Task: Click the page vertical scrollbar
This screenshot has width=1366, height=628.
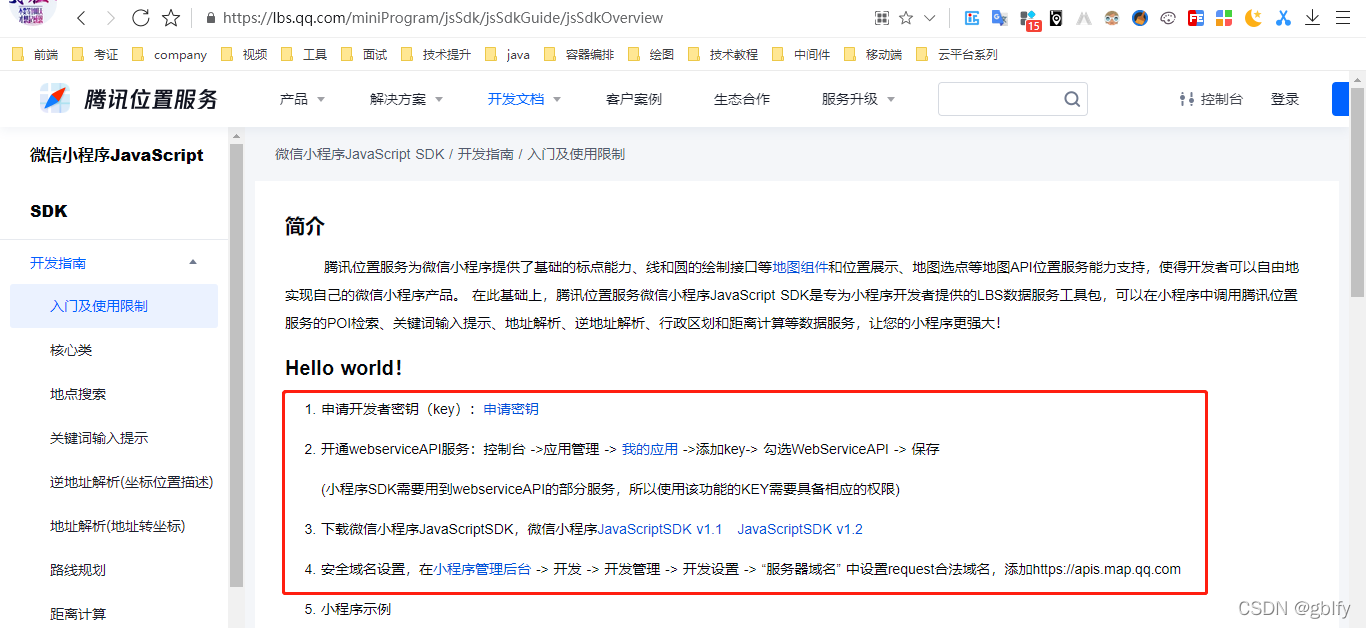Action: point(1357,192)
